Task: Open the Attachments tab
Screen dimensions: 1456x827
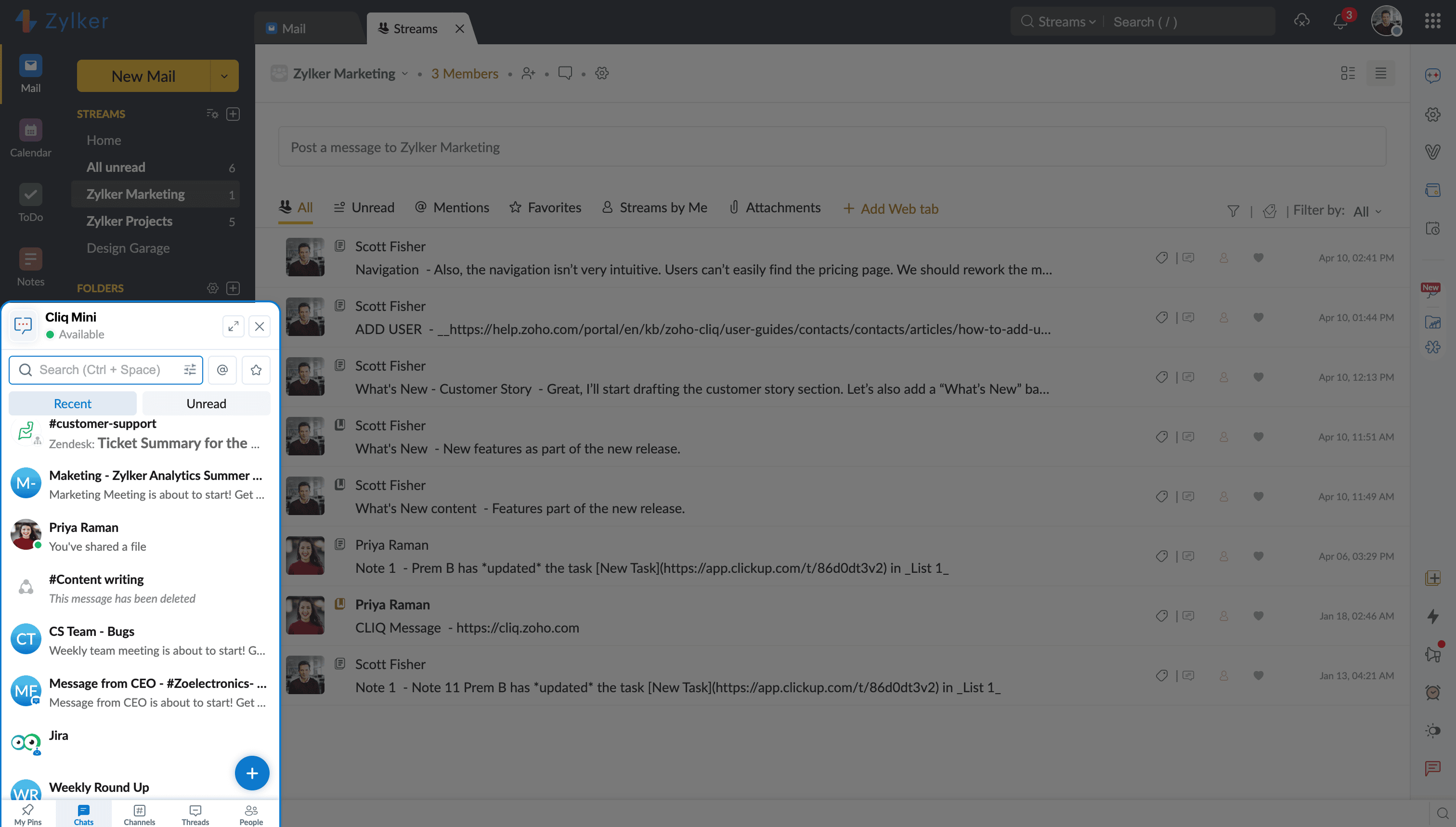Action: tap(775, 208)
